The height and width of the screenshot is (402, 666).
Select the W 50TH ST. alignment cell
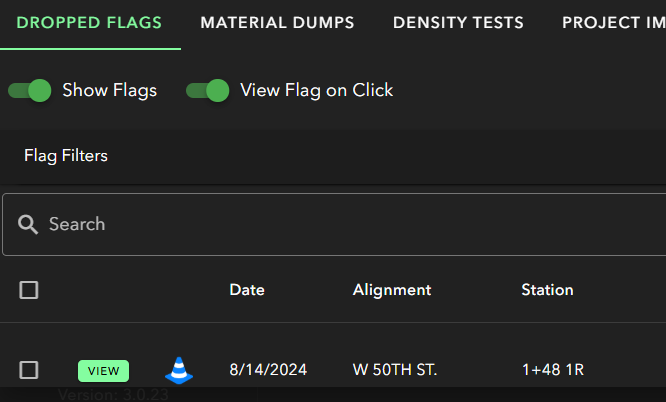395,370
